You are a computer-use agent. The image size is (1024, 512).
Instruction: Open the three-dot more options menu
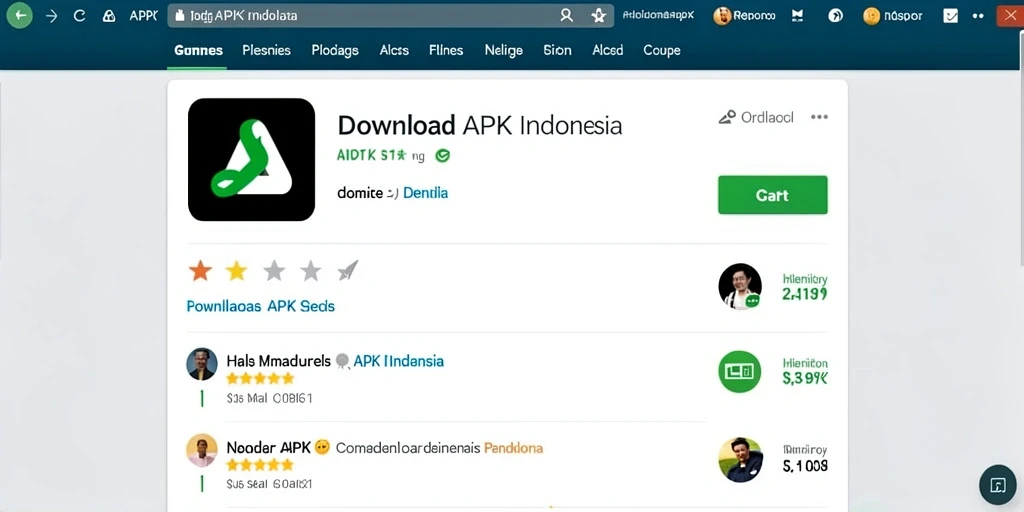click(x=819, y=118)
